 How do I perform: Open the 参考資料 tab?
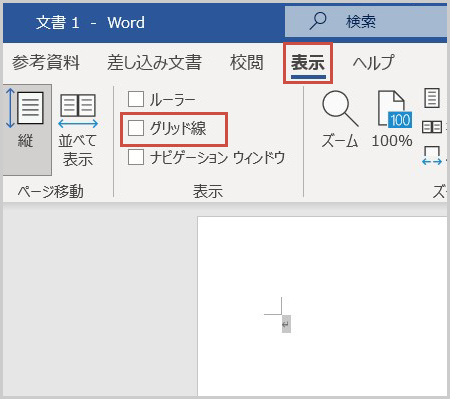[x=46, y=63]
